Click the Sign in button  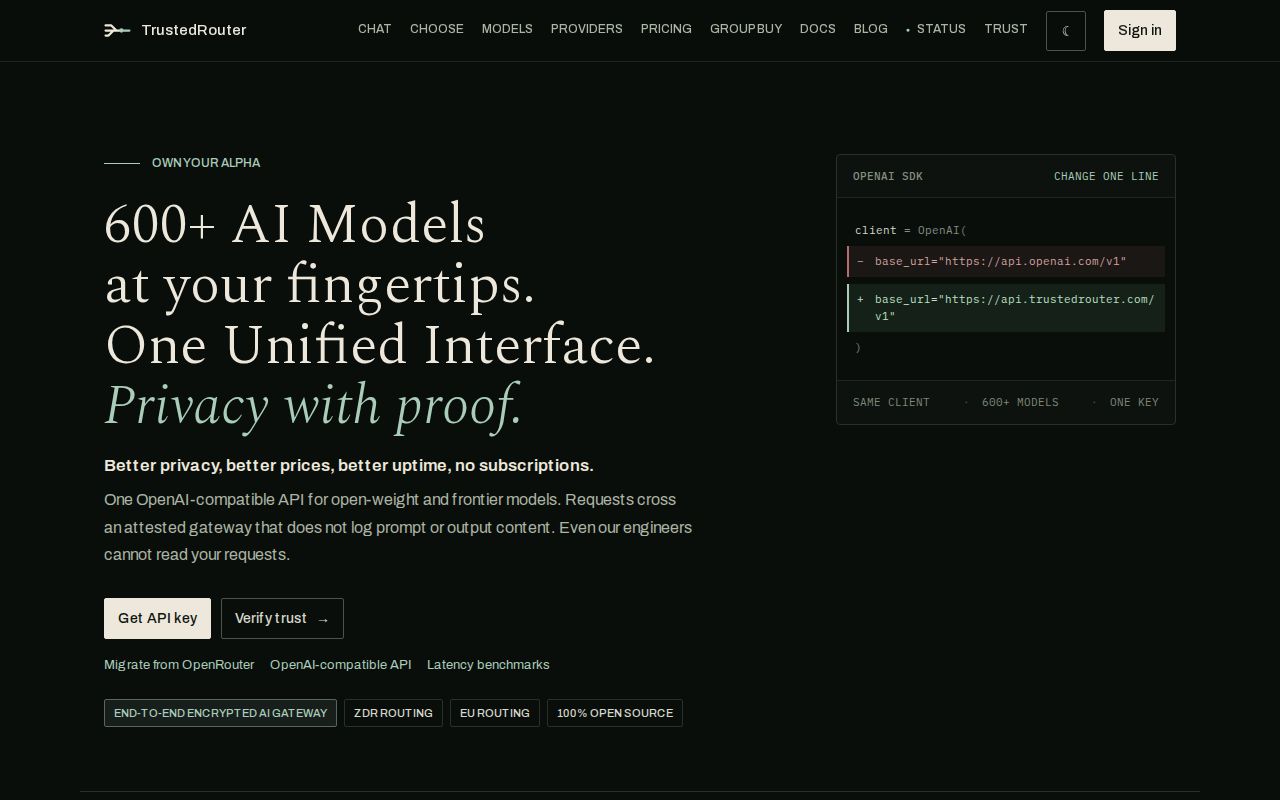click(x=1140, y=30)
